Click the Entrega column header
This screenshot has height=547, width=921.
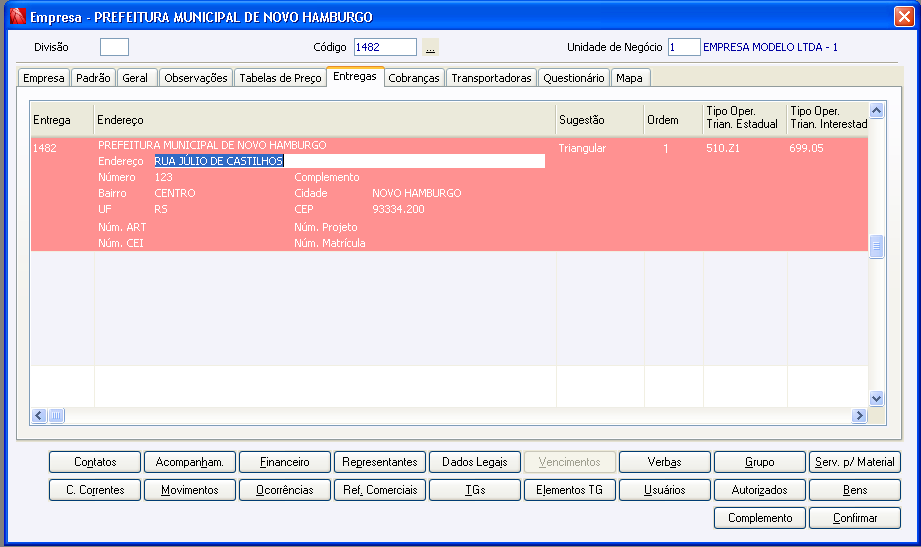coord(62,120)
